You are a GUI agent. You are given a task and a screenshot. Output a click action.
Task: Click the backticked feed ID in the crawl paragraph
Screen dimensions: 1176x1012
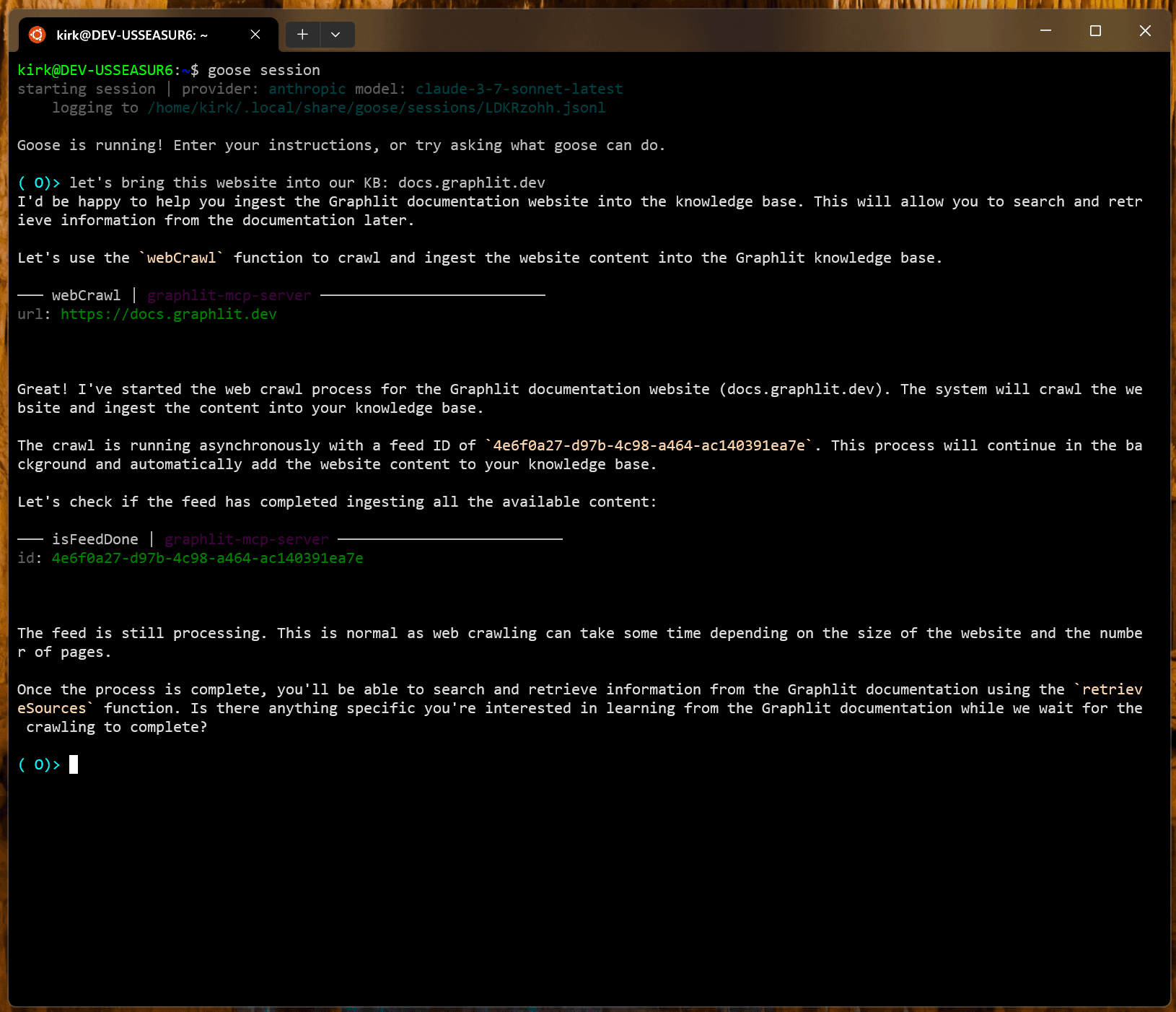click(649, 445)
